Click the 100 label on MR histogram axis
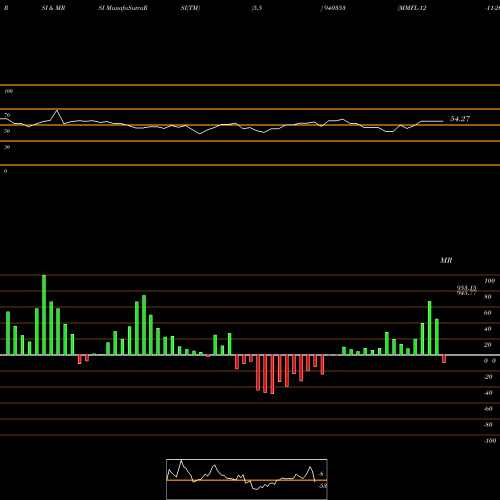 click(489, 281)
